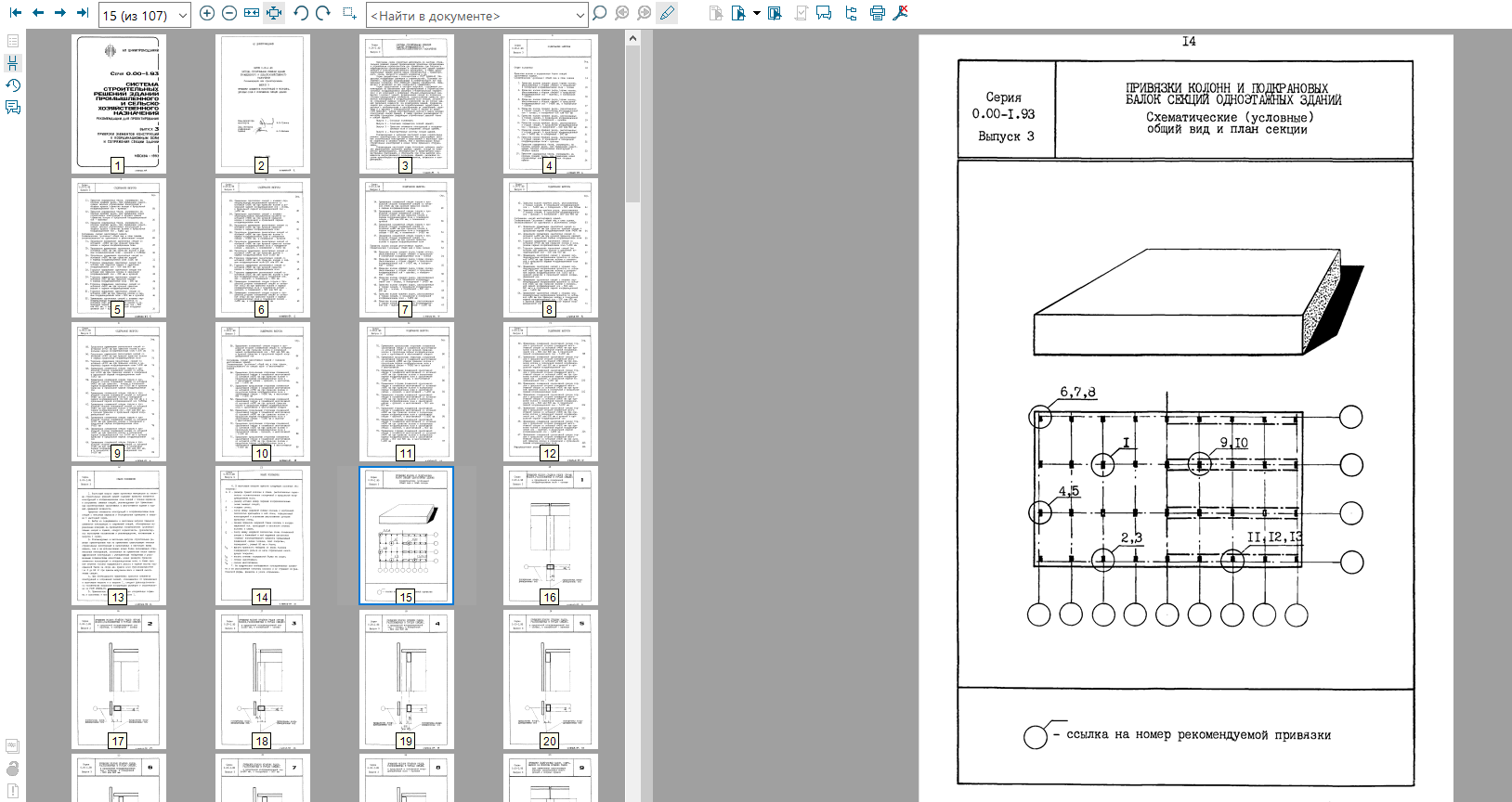This screenshot has height=802, width=1512.
Task: Show the table of contents panel
Action: point(13,42)
